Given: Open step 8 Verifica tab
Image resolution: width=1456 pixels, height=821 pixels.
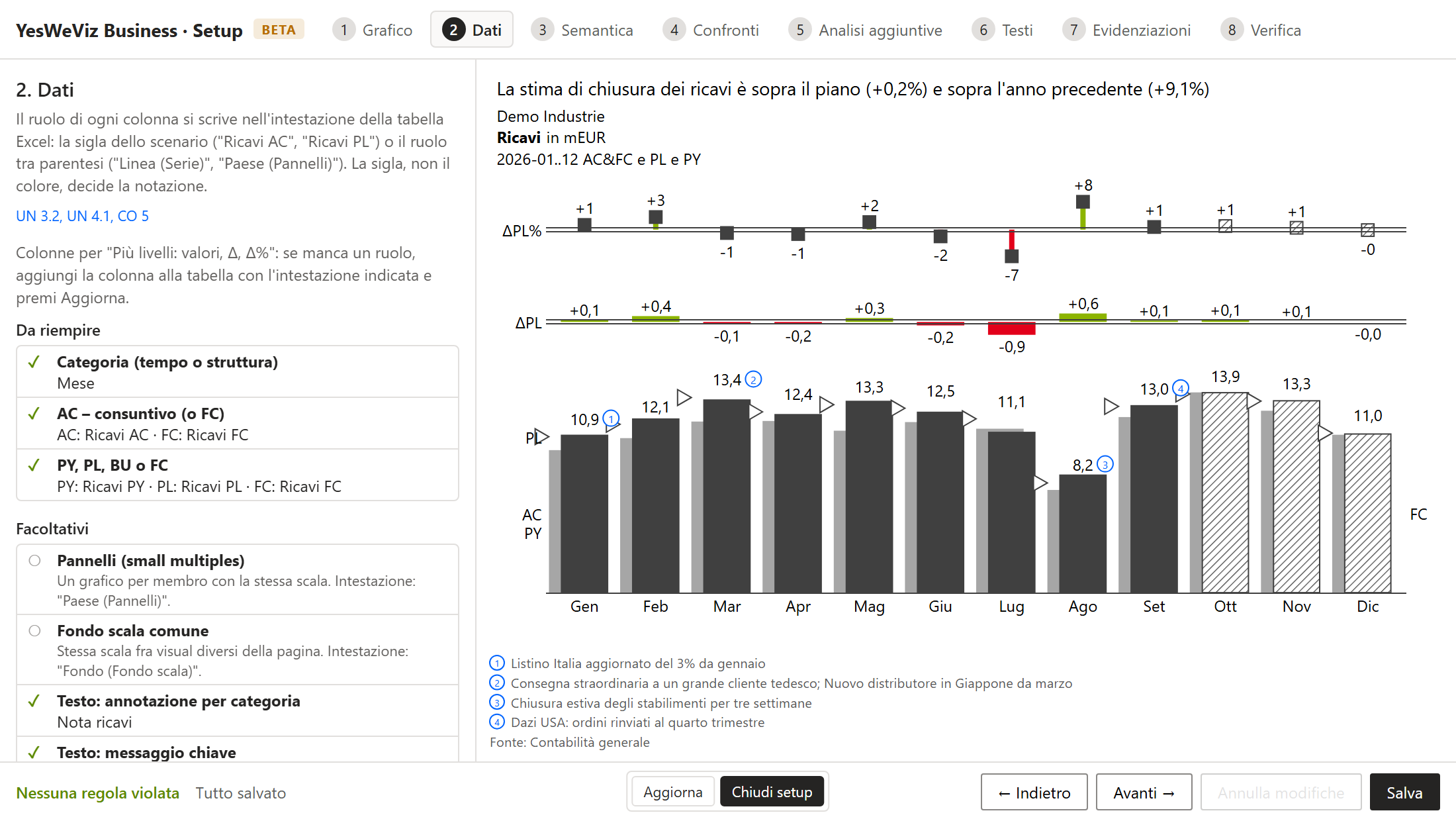Looking at the screenshot, I should click(1261, 30).
